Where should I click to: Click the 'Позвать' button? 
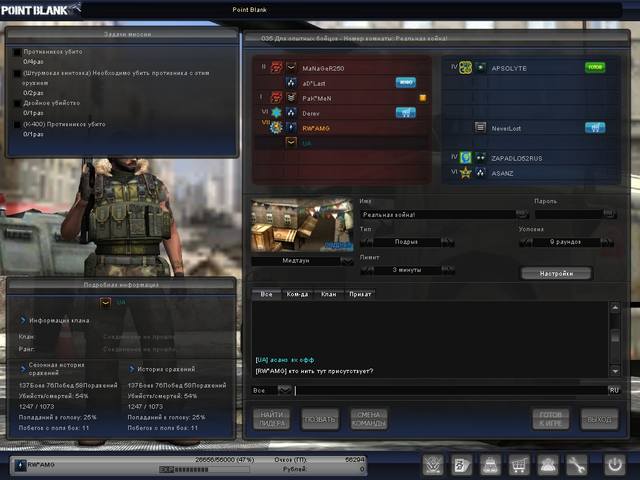tap(320, 419)
